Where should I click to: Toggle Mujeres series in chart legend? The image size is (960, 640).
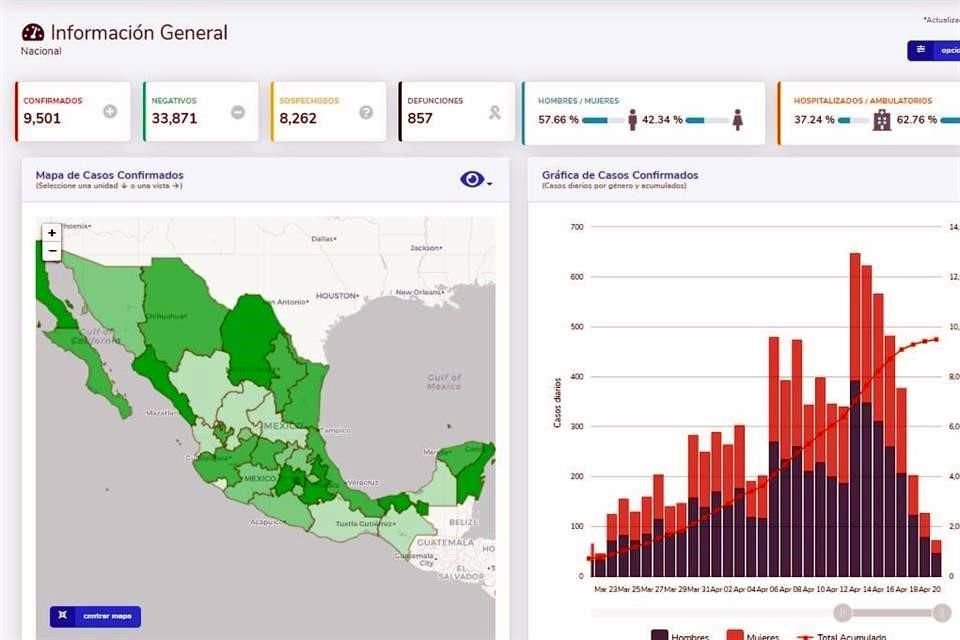click(x=755, y=636)
